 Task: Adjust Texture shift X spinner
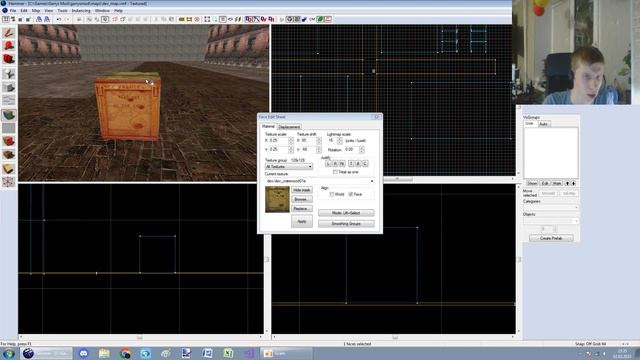[319, 140]
